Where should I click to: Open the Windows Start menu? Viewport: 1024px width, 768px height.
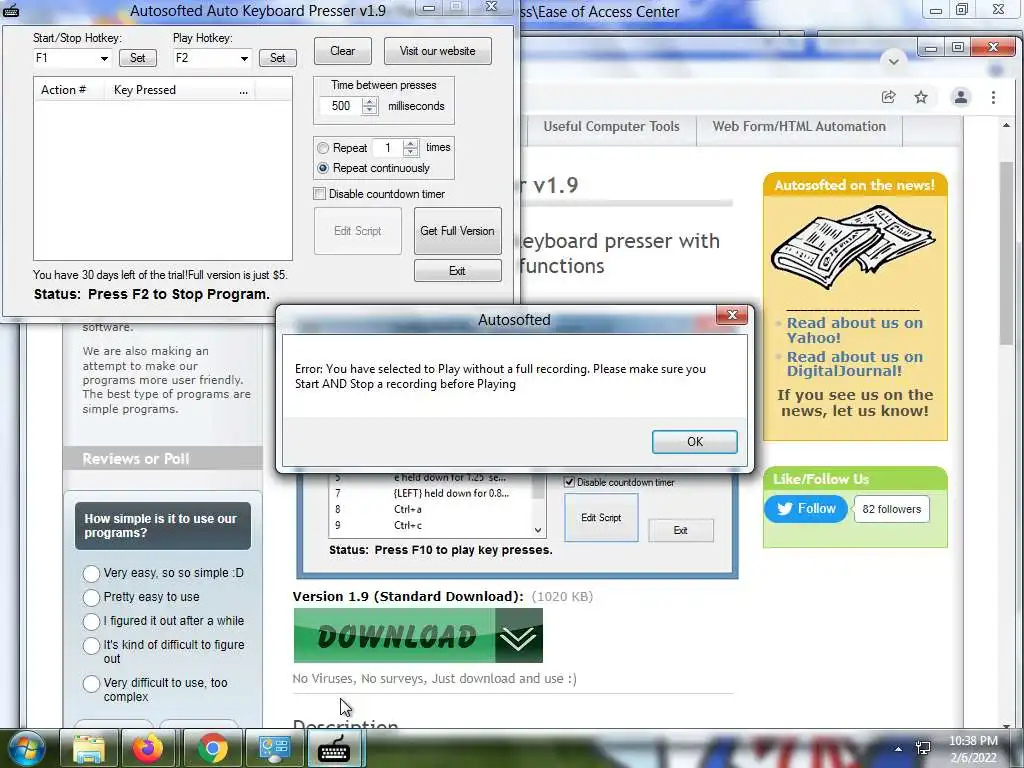click(26, 748)
